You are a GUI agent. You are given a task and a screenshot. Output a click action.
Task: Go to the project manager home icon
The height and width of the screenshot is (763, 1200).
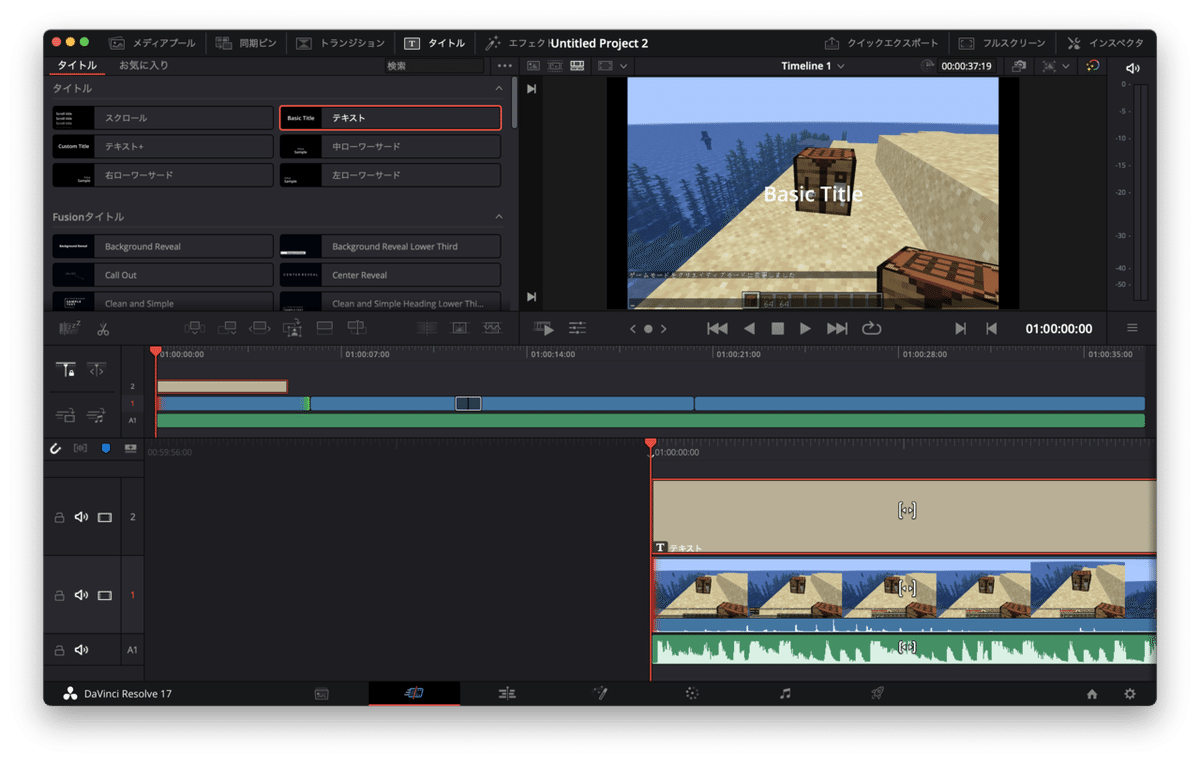click(x=1092, y=694)
